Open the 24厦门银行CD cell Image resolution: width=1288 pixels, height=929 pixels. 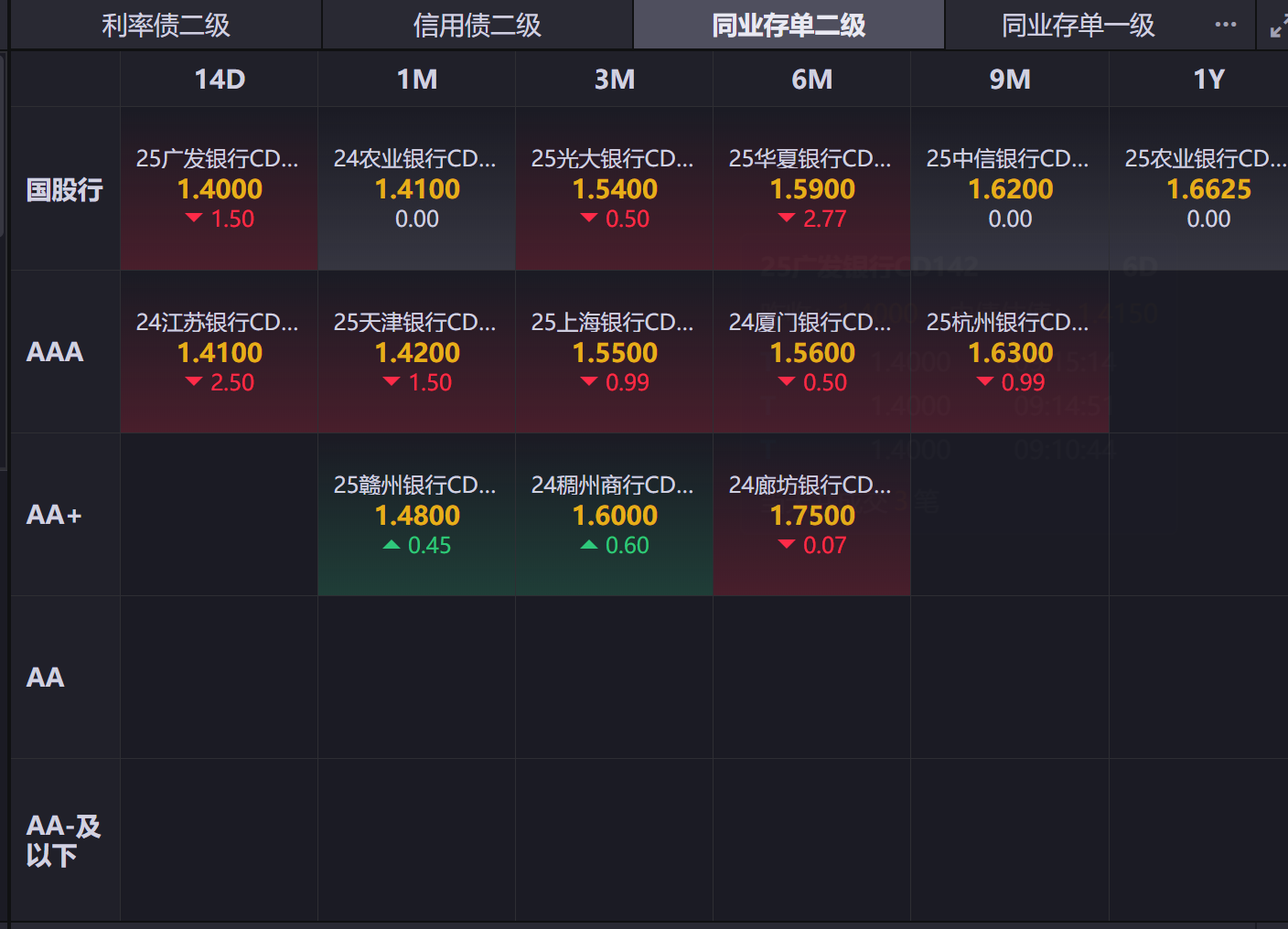(812, 352)
